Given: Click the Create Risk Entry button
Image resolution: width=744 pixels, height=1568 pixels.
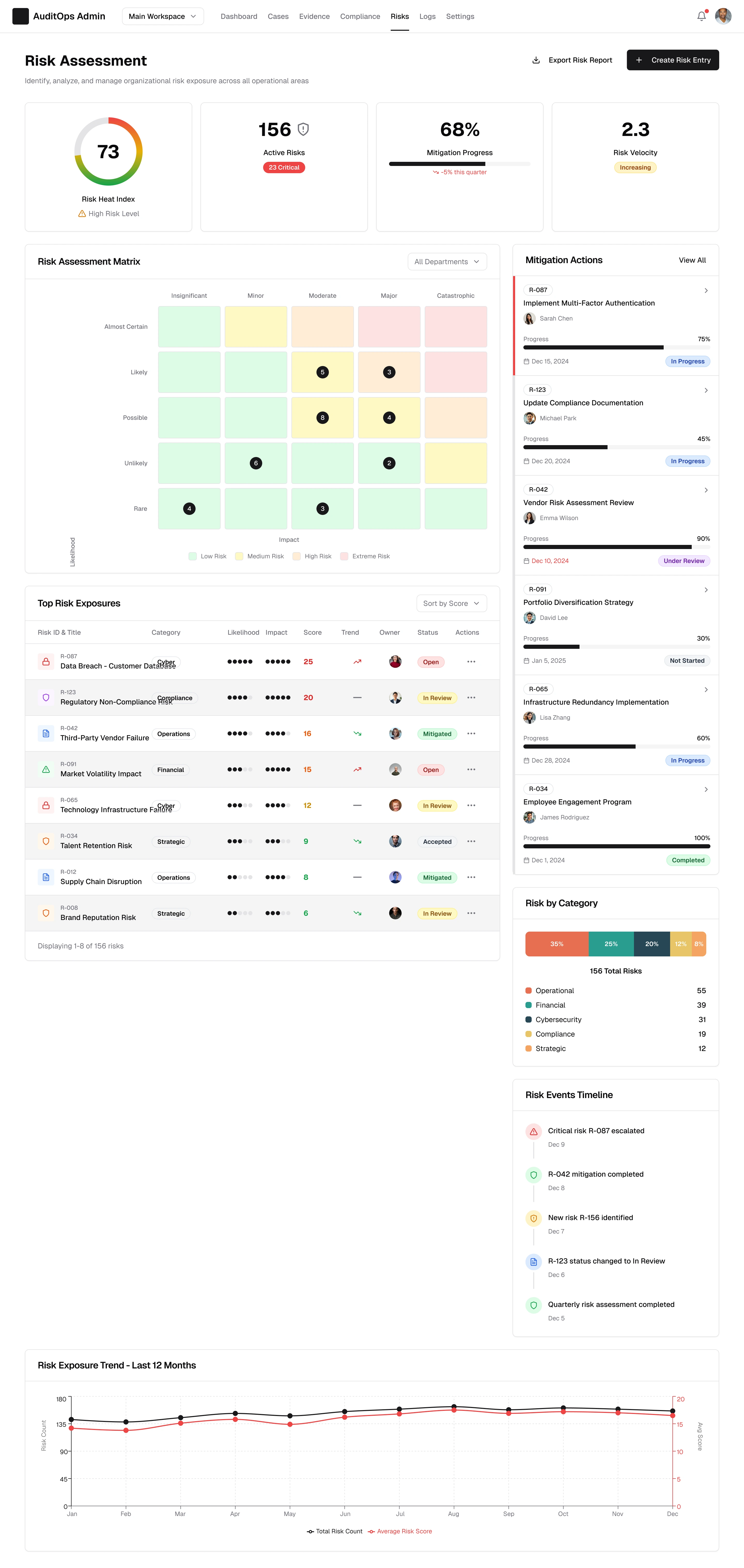Looking at the screenshot, I should [672, 60].
